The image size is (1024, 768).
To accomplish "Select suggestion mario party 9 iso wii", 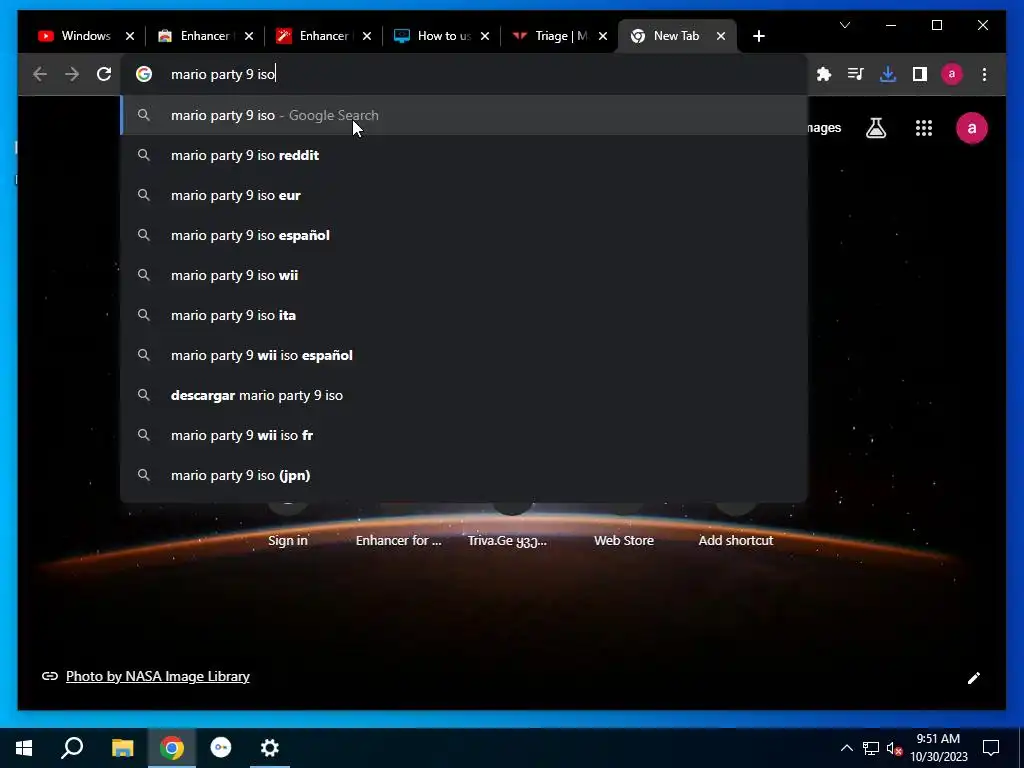I will point(464,275).
